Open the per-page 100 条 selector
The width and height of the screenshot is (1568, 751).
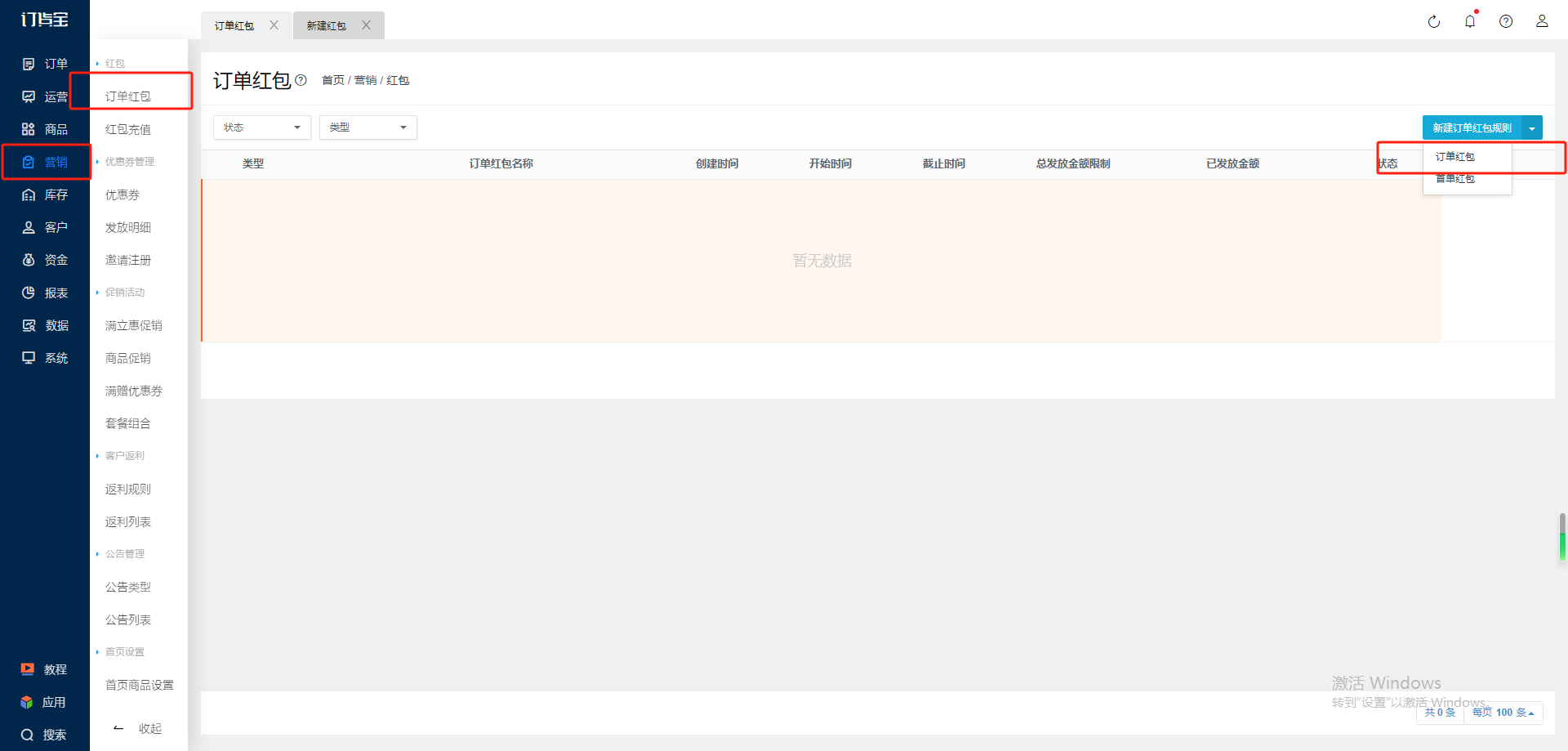[x=1503, y=713]
